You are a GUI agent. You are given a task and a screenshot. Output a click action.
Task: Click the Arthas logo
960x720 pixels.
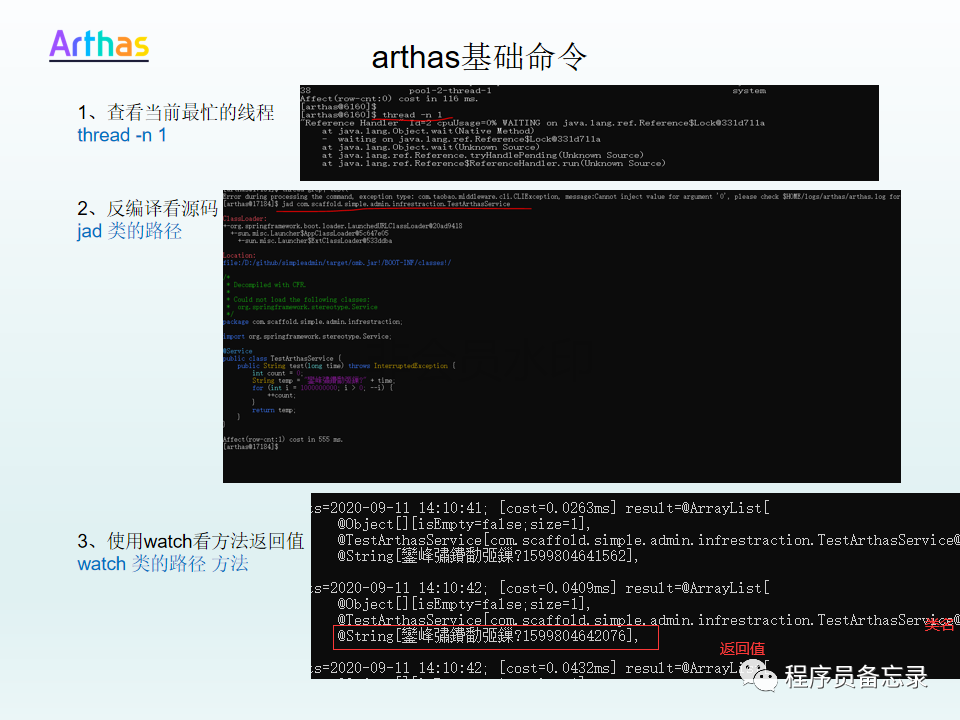pyautogui.click(x=99, y=45)
